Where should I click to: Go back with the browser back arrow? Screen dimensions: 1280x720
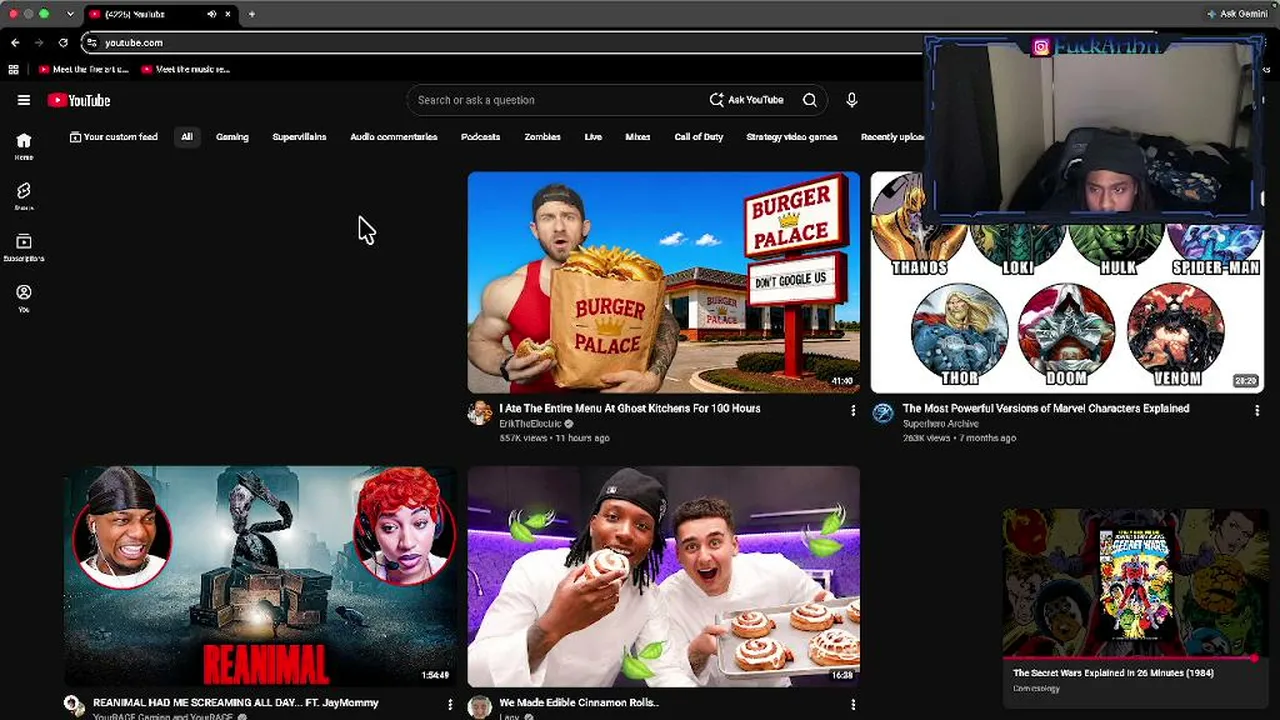[15, 43]
